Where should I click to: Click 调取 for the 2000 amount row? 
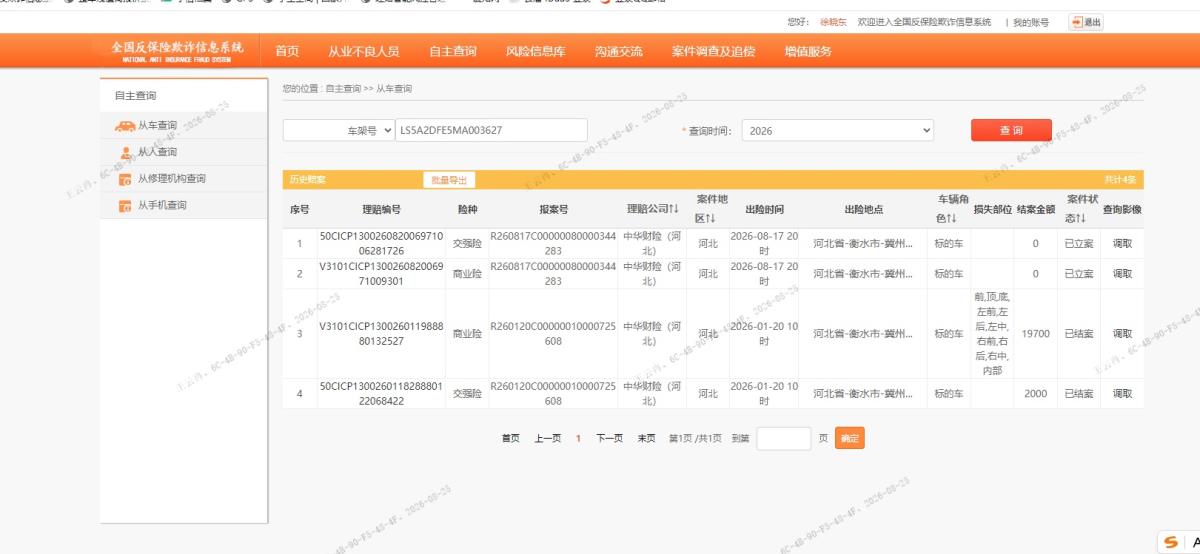pos(1123,394)
